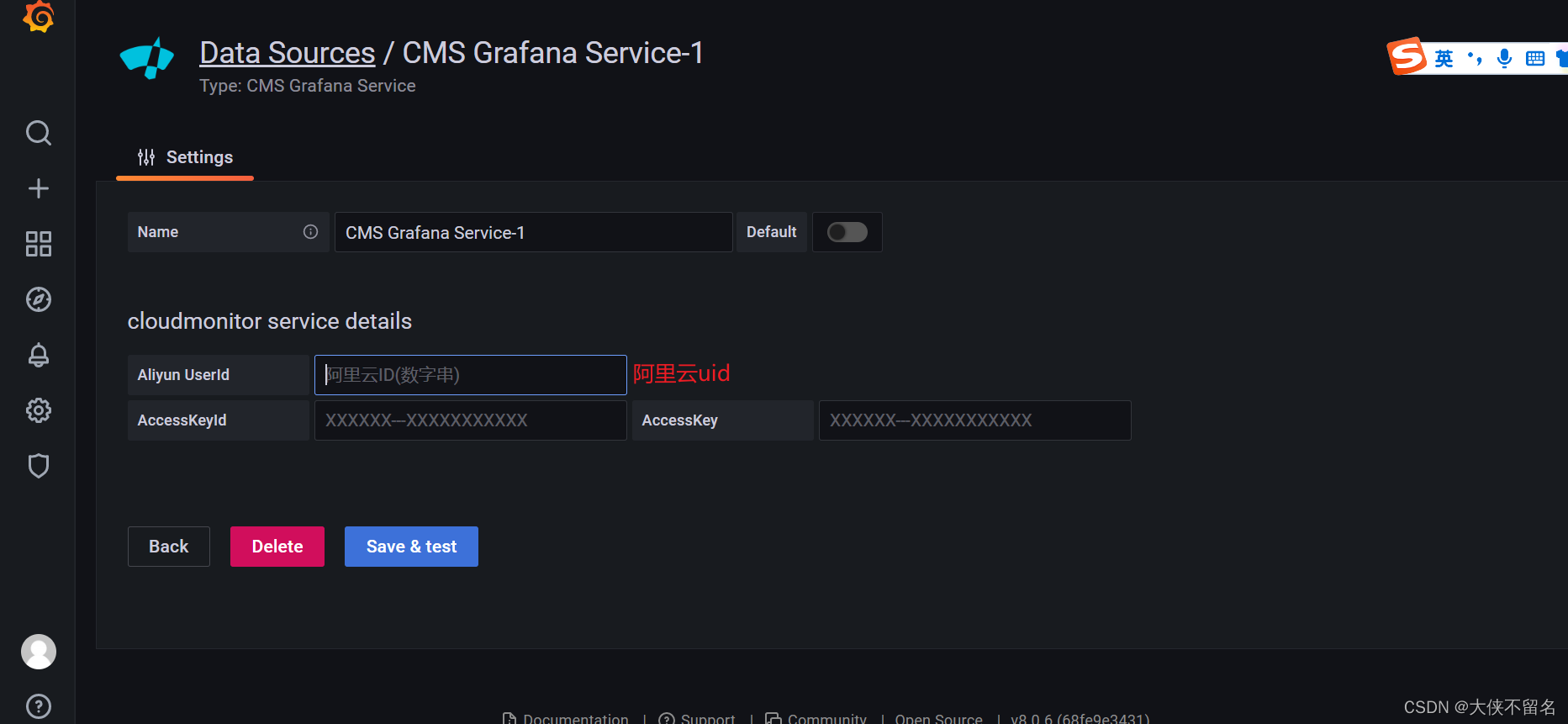Click the CMS data source plugin logo

[x=147, y=57]
